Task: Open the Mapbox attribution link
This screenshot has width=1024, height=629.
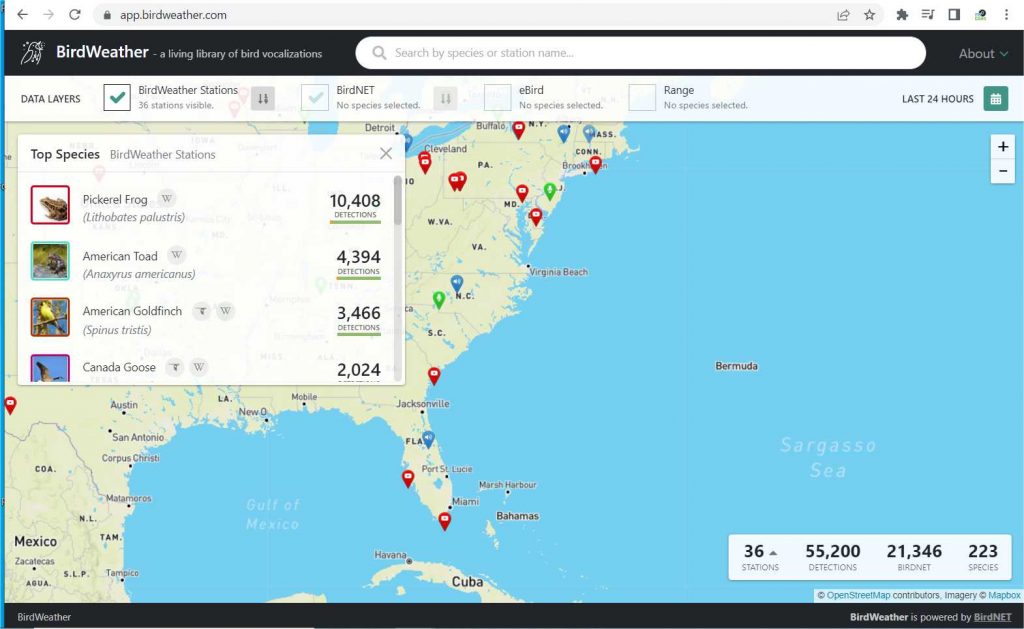Action: (x=1004, y=595)
